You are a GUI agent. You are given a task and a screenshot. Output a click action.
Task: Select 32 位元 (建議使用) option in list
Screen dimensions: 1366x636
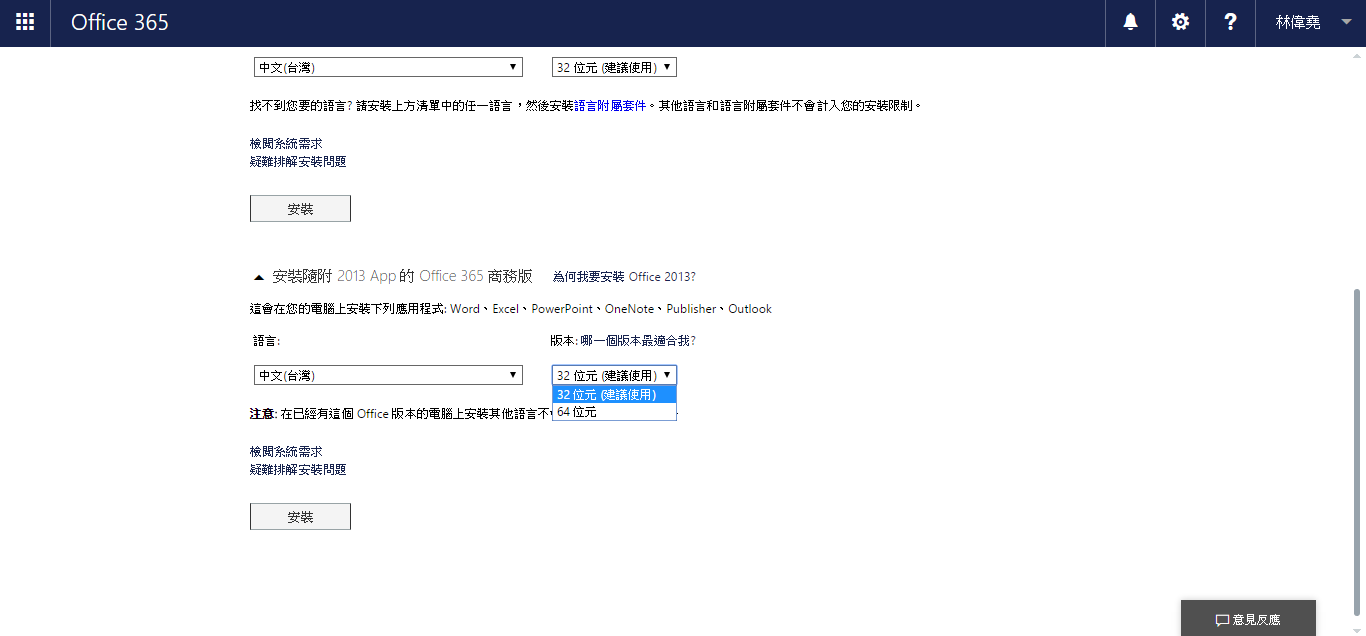(614, 394)
